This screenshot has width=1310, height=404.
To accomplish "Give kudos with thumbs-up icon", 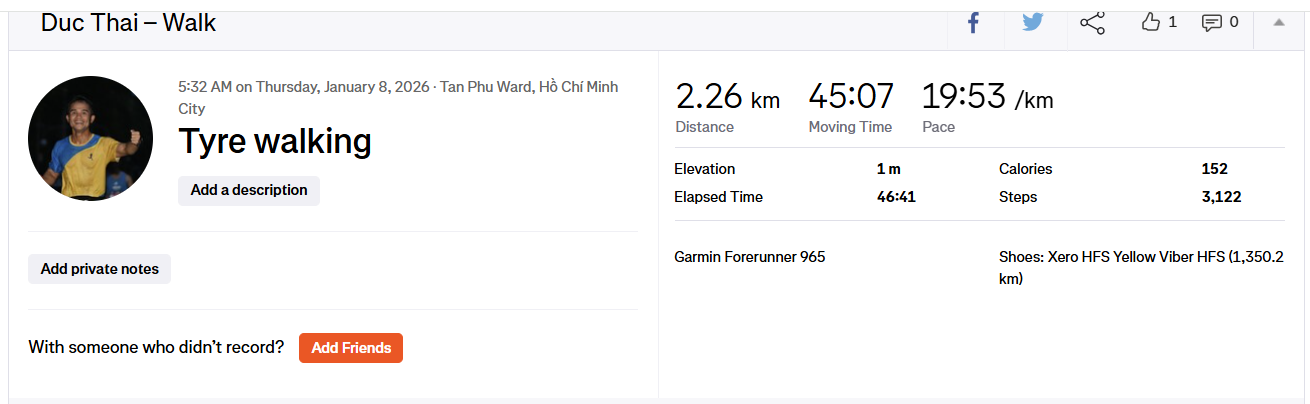I will 1151,22.
